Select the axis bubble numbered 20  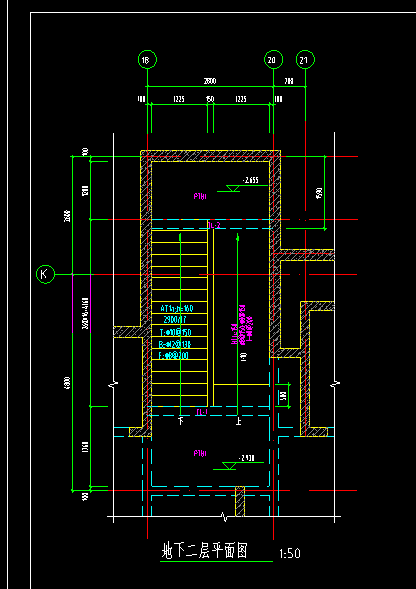274,60
